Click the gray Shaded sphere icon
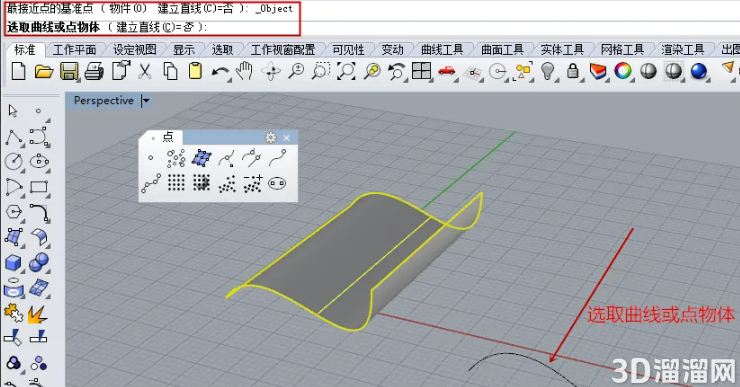Screen dimensions: 740x387 point(648,72)
